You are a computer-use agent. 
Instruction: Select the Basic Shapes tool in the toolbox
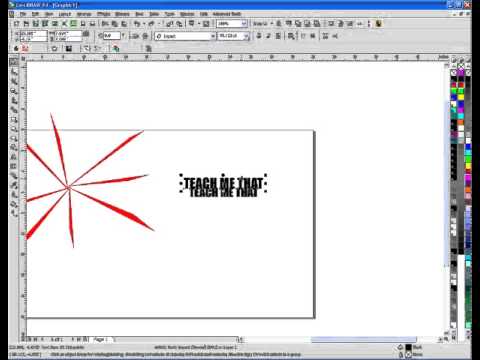(14, 147)
